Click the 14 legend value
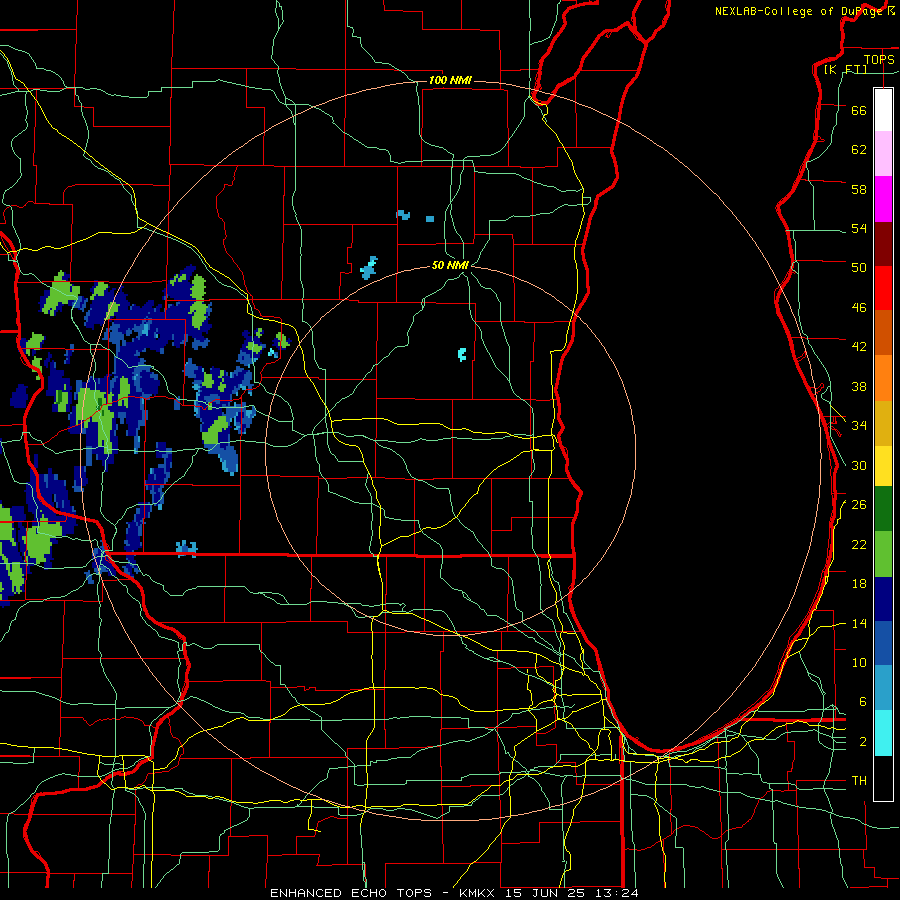The width and height of the screenshot is (900, 900). coord(859,623)
